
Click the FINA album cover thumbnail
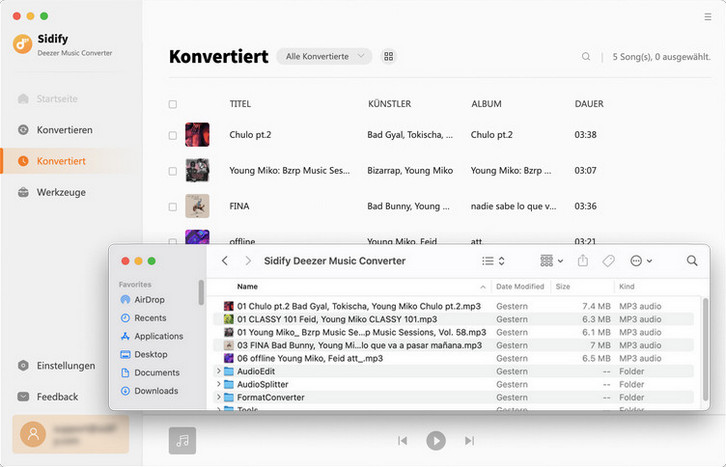click(x=197, y=206)
